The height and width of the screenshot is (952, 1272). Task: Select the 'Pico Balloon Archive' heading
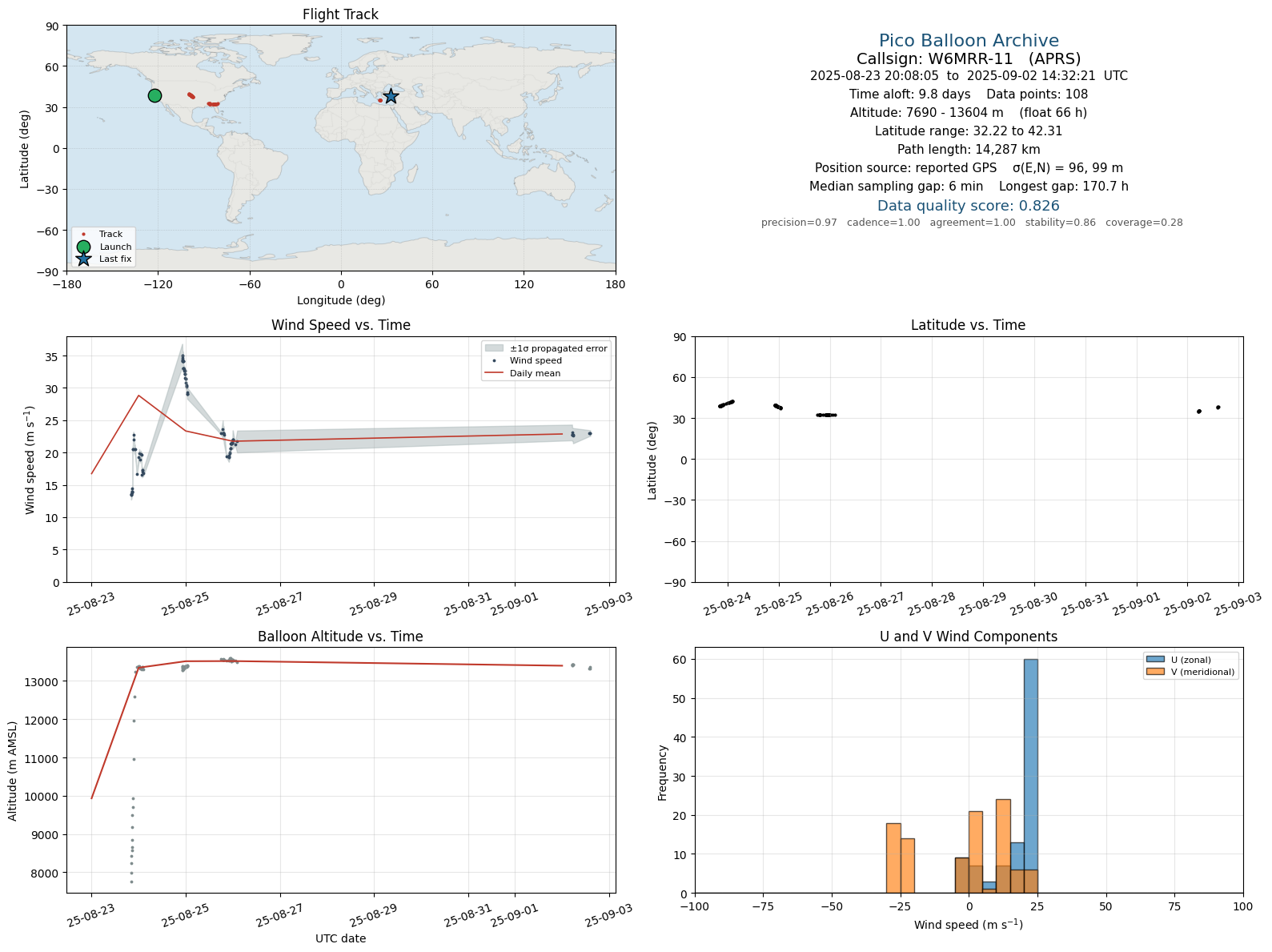969,41
